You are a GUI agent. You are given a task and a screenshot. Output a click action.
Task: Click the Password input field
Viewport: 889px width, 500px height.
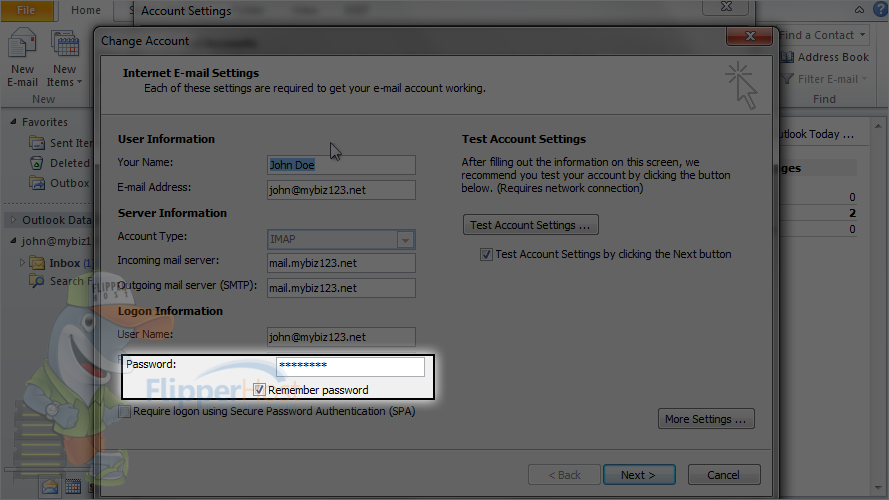pos(350,366)
